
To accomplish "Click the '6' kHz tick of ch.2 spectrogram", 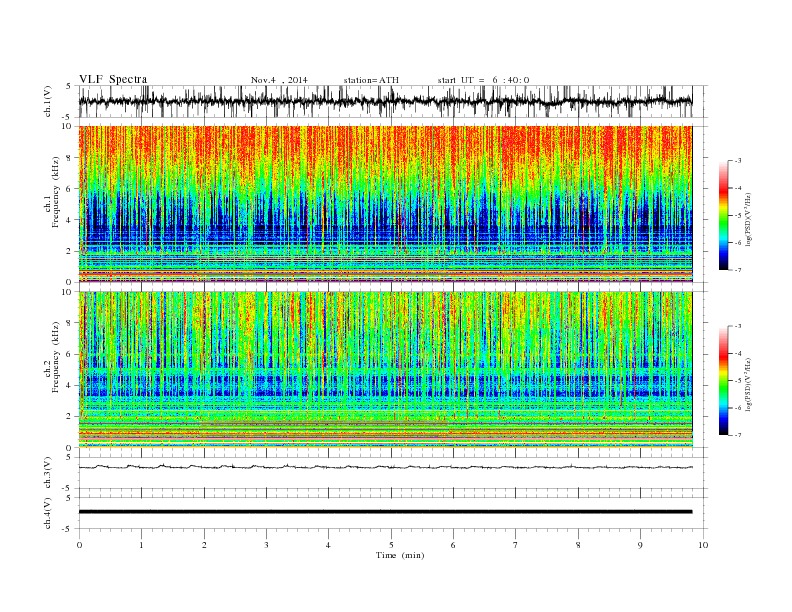I will [70, 354].
